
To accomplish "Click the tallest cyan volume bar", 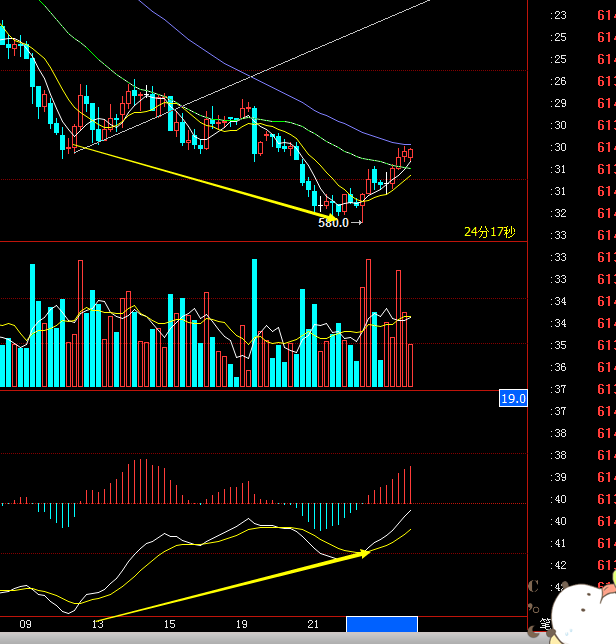I will pos(254,323).
